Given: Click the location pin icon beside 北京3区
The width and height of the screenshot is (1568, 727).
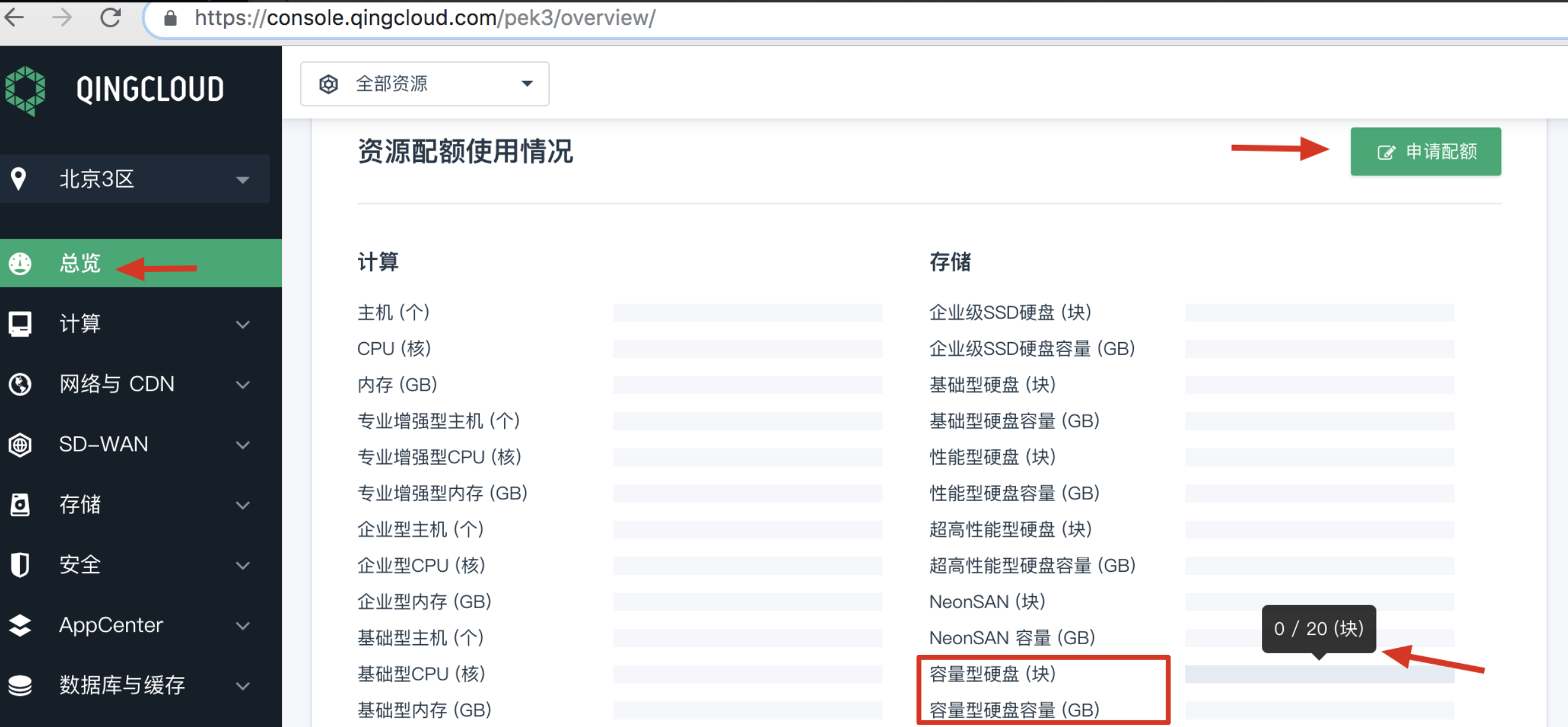Looking at the screenshot, I should (x=19, y=179).
